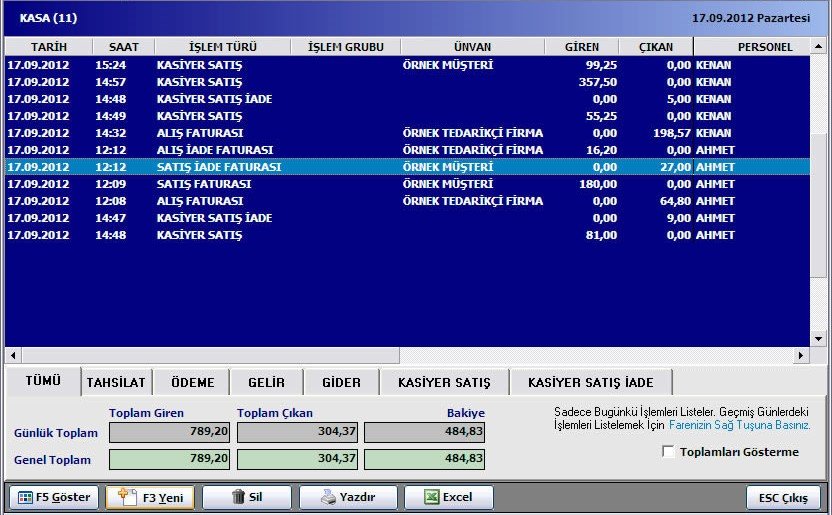This screenshot has height=515, width=832.
Task: Open the KASİYER SATIŞ İADE tab
Action: (x=590, y=382)
